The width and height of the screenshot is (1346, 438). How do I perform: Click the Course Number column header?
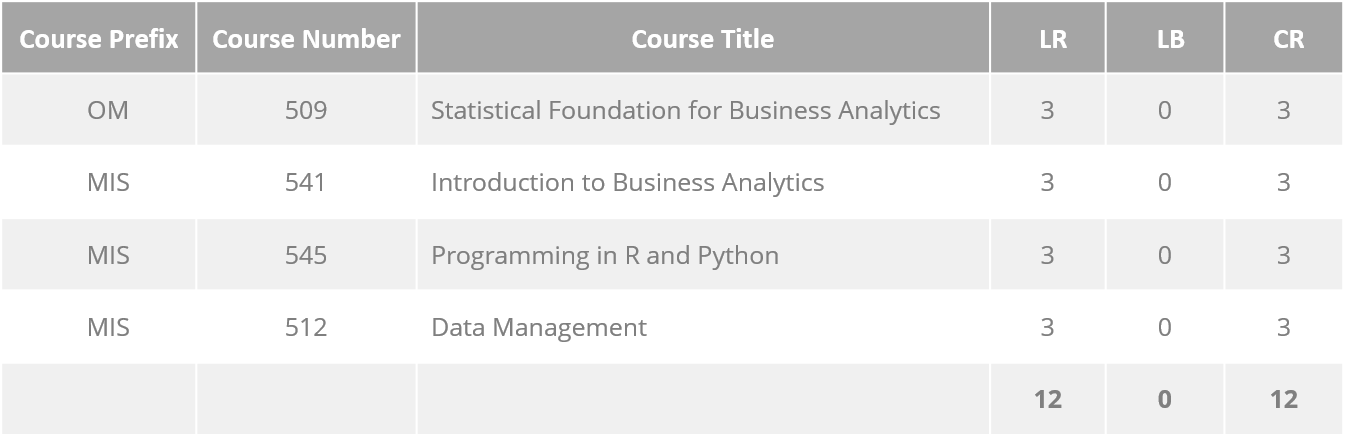(x=306, y=39)
